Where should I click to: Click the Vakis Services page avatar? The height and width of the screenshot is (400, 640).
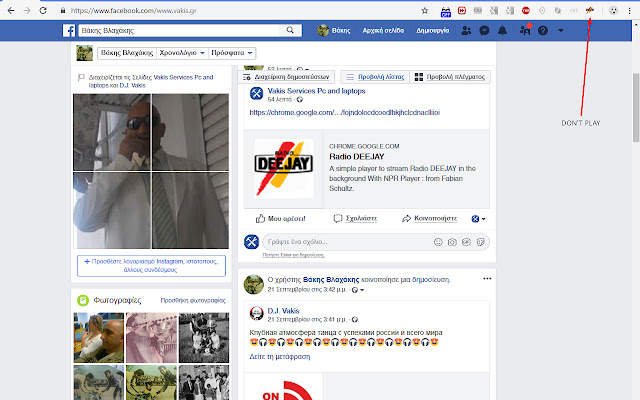[256, 93]
